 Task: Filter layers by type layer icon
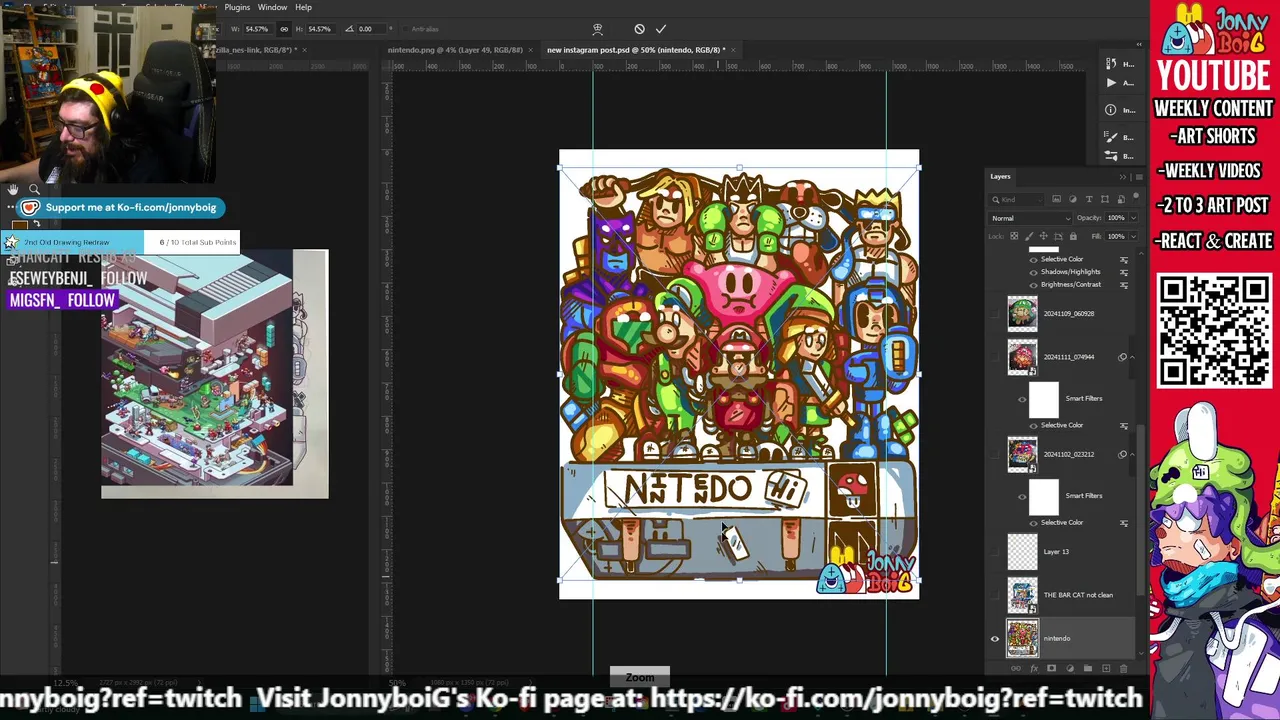[x=1090, y=199]
